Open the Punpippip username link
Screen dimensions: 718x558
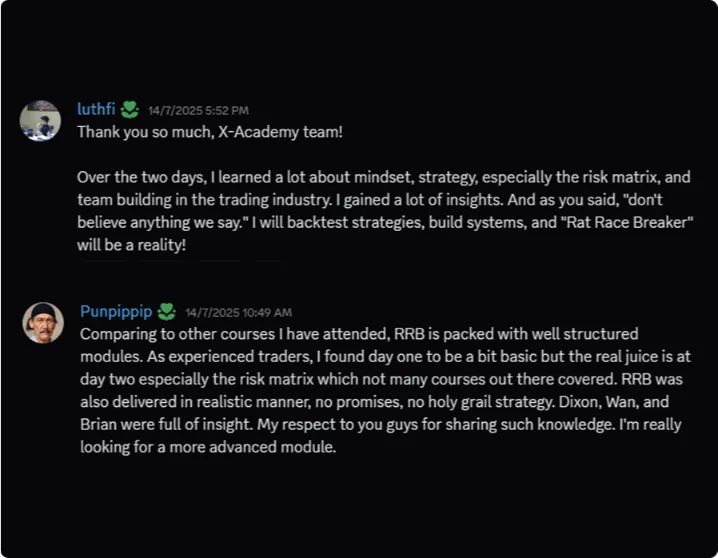click(116, 312)
